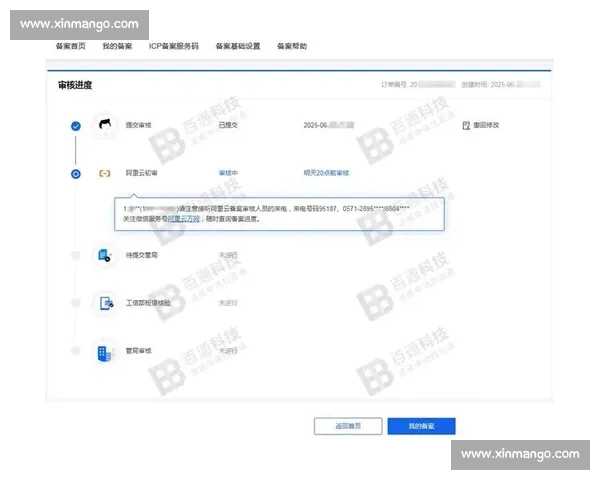Image resolution: width=600 pixels, height=480 pixels.
Task: Click the 订单编号 order number text
Action: click(418, 85)
